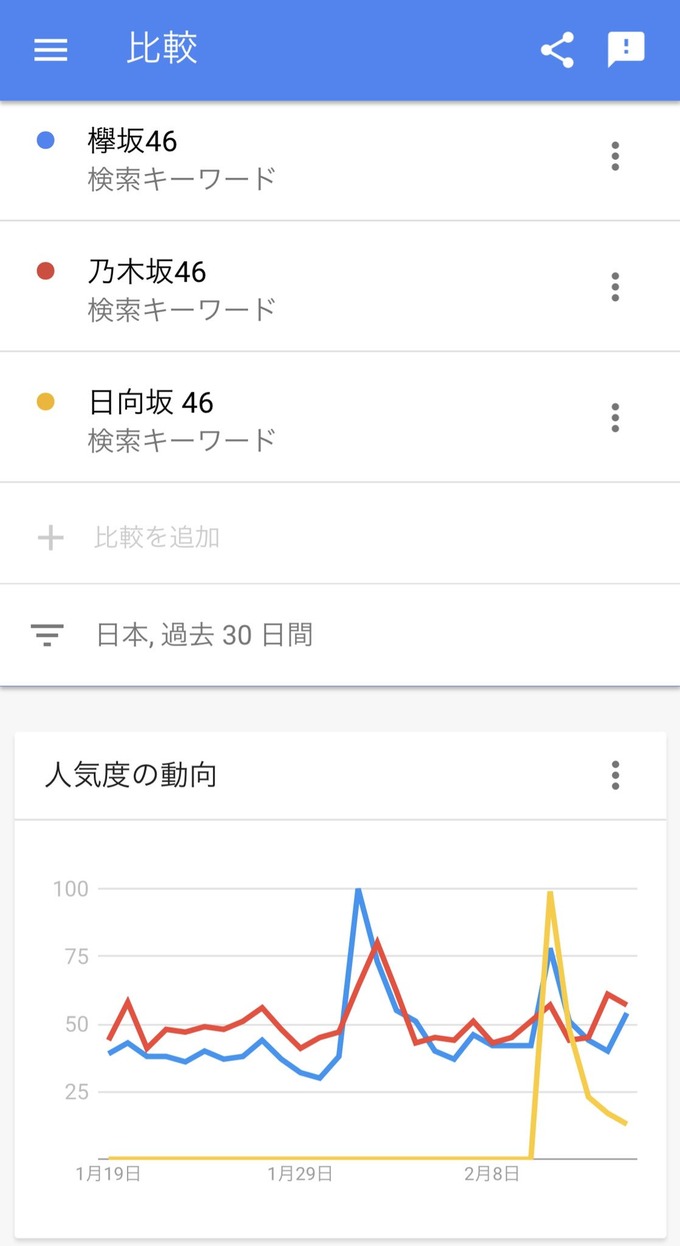Open options menu for 日向坂 46 term
This screenshot has width=680, height=1246.
[x=615, y=417]
